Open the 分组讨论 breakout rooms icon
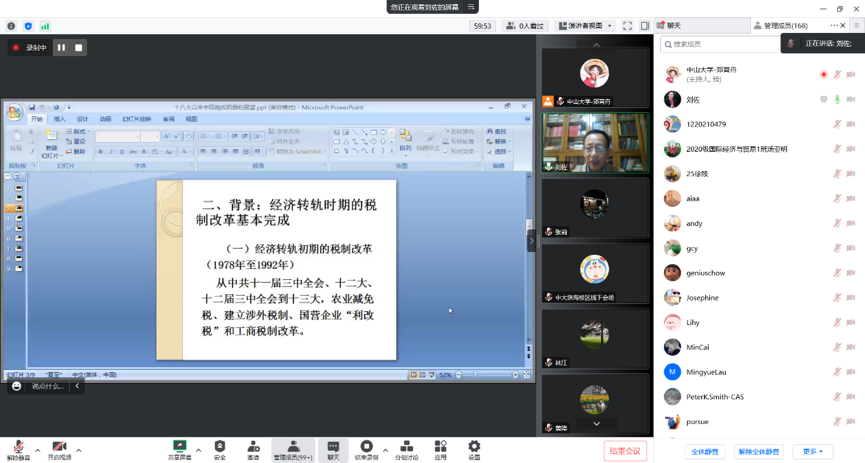865x463 pixels. 406,447
